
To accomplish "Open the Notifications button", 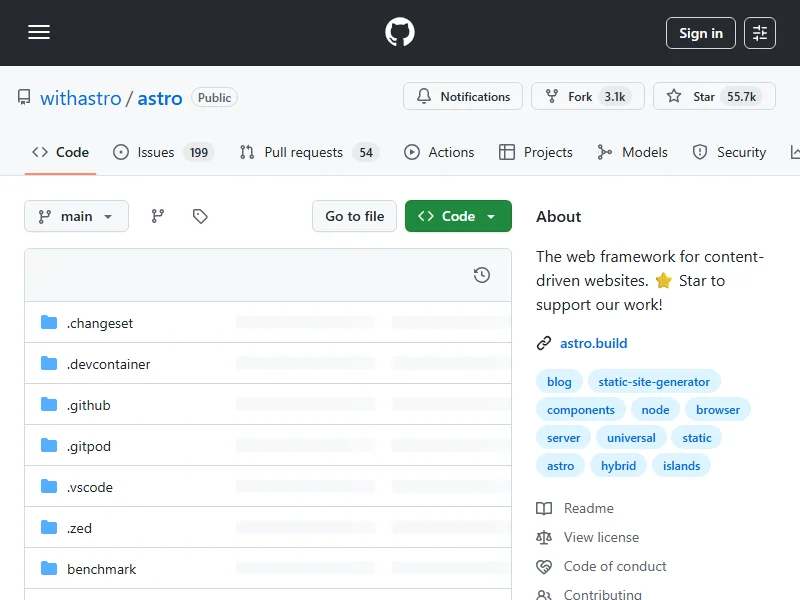I will click(463, 97).
